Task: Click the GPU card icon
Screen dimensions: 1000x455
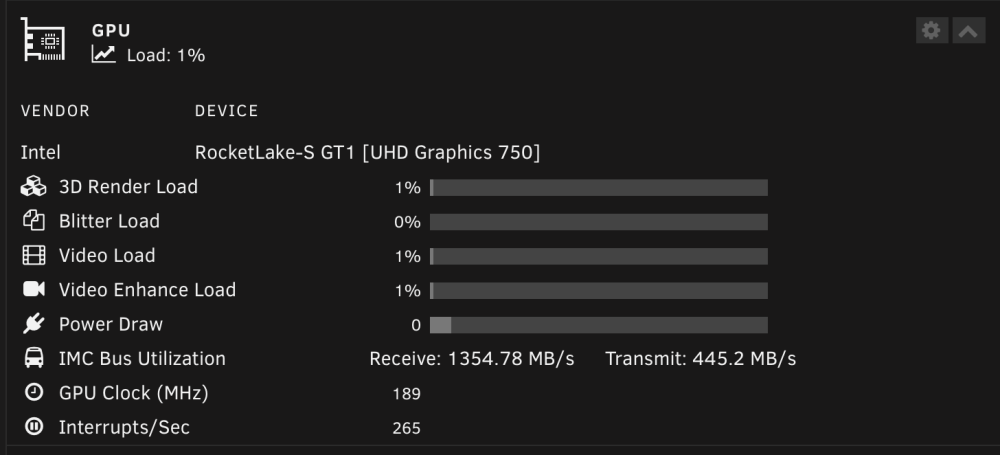Action: pos(43,40)
